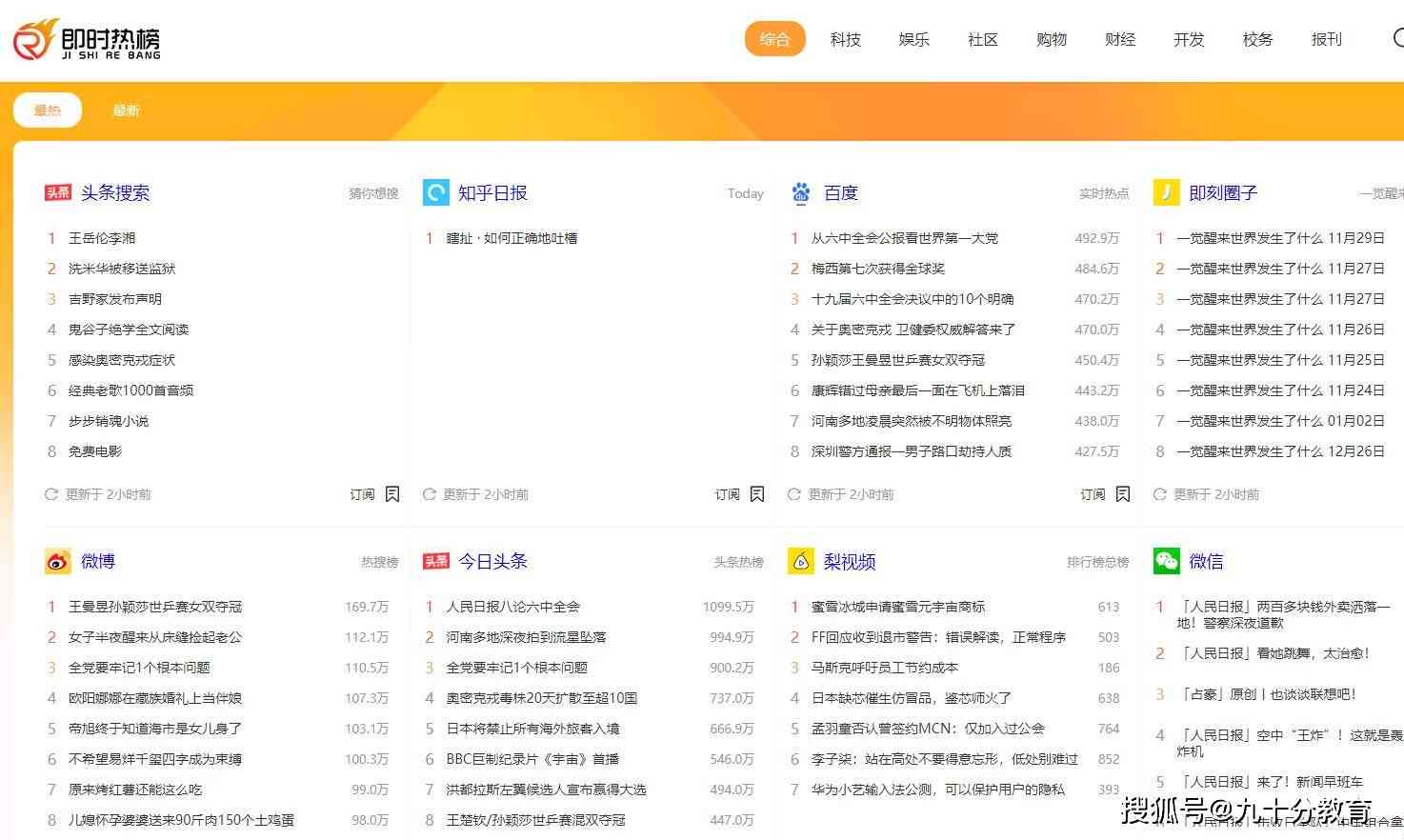Image resolution: width=1404 pixels, height=840 pixels.
Task: Open 一觉醒来世界发生了什么 11月24日
Action: point(1280,390)
